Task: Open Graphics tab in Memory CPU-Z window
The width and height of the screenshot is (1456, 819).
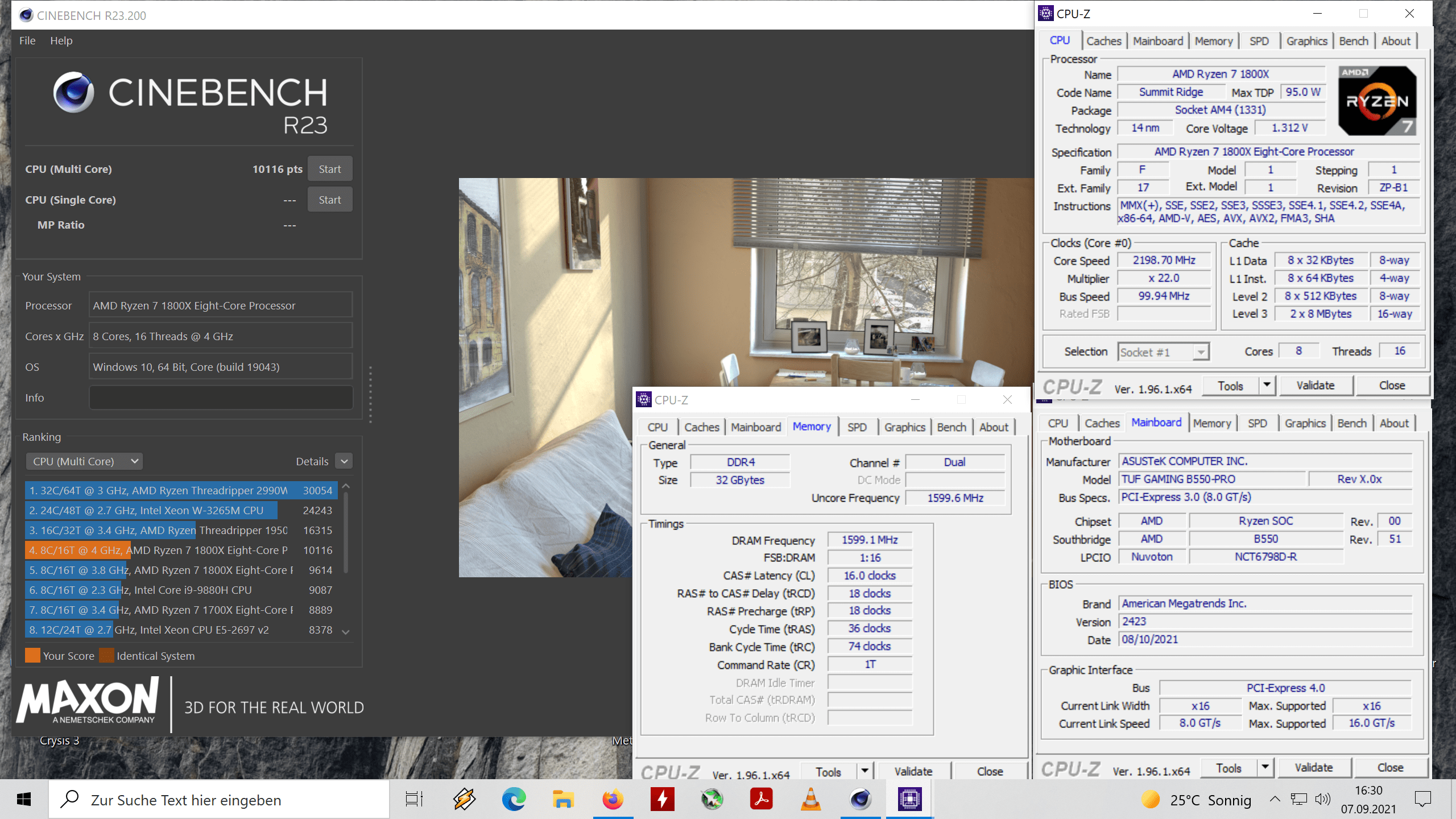Action: (904, 427)
